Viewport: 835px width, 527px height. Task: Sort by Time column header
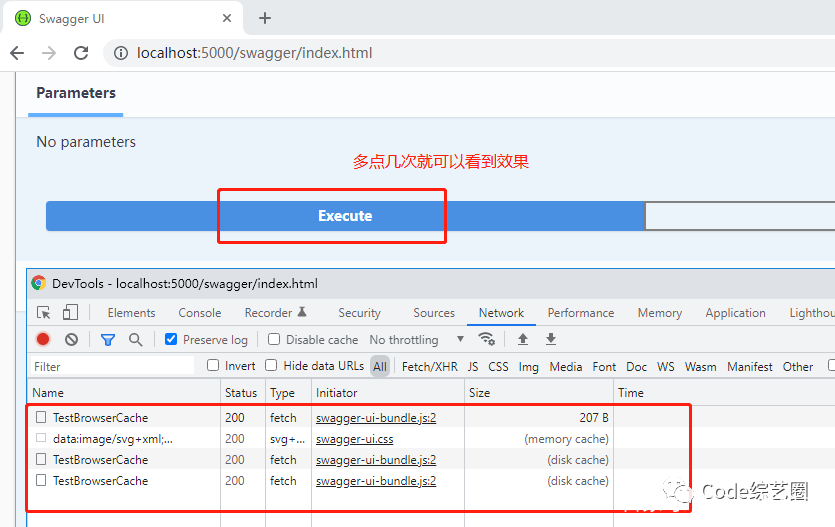coord(724,393)
